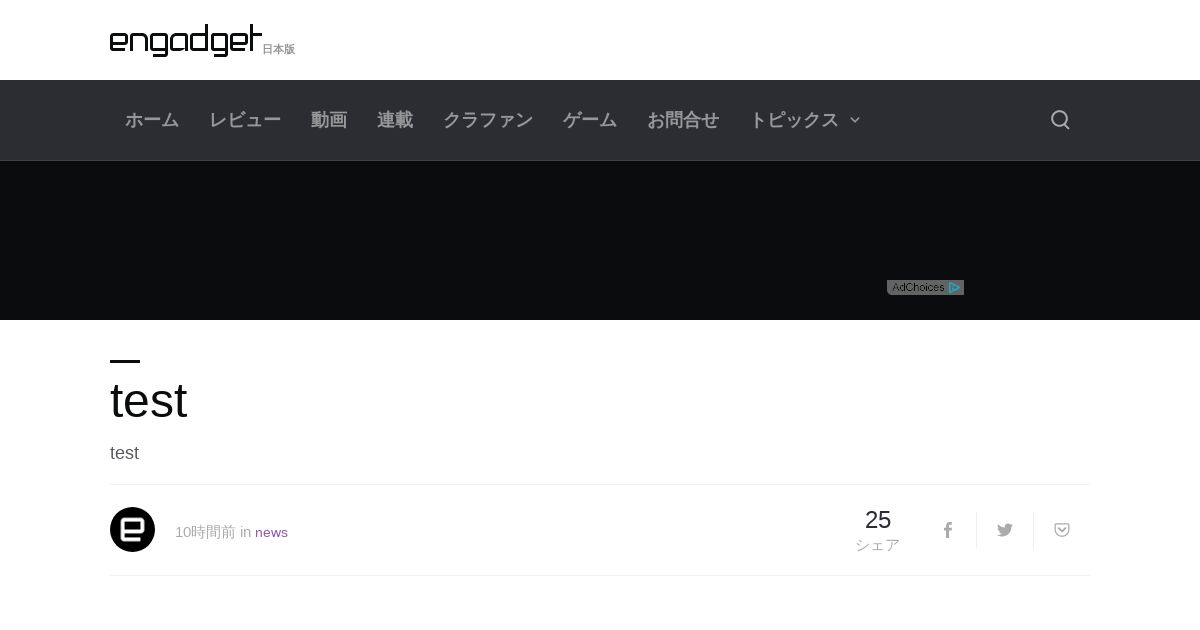Click the test article headline
1200x630 pixels.
point(148,401)
